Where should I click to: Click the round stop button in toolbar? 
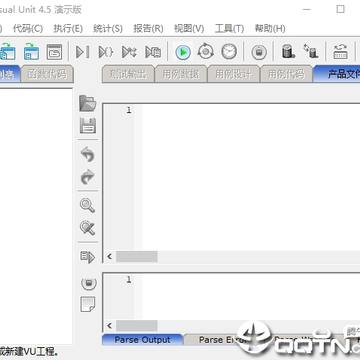pyautogui.click(x=259, y=52)
